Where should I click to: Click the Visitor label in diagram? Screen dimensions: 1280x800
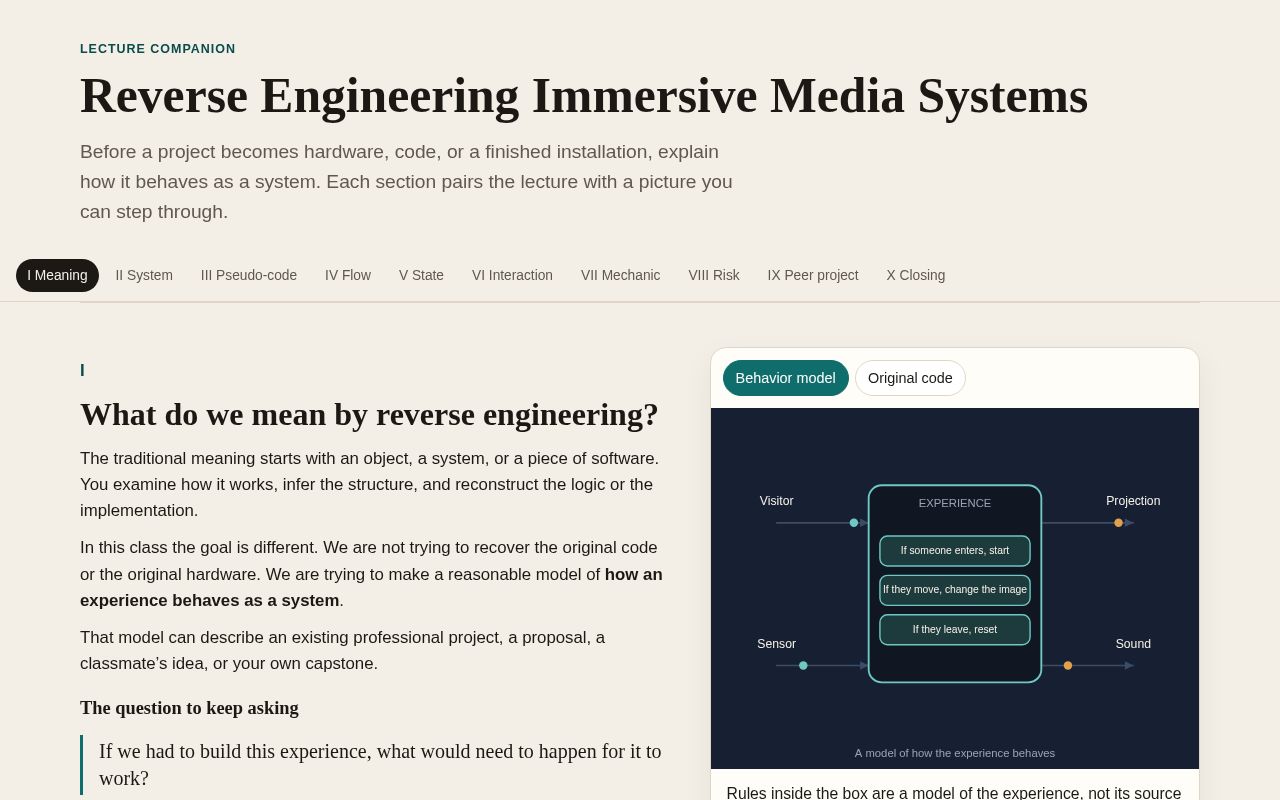click(777, 501)
